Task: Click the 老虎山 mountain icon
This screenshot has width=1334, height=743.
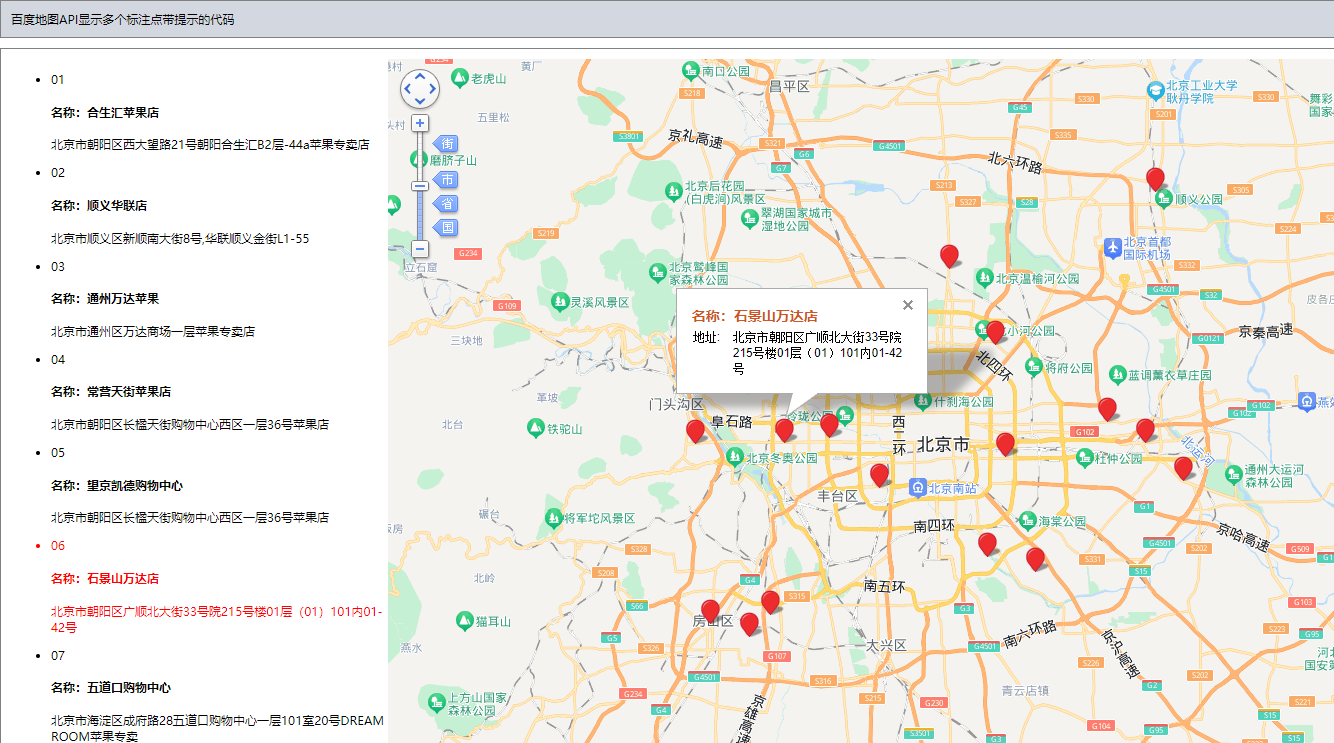Action: [x=460, y=78]
